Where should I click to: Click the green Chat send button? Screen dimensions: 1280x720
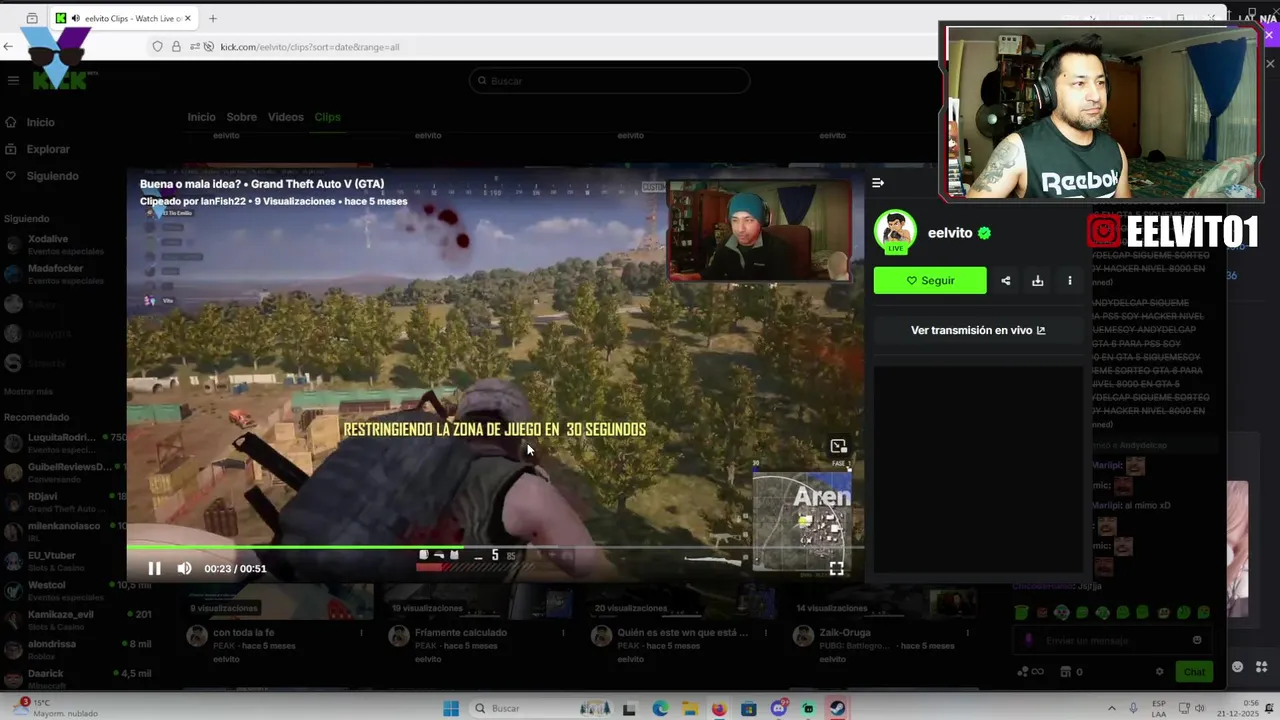[1194, 672]
